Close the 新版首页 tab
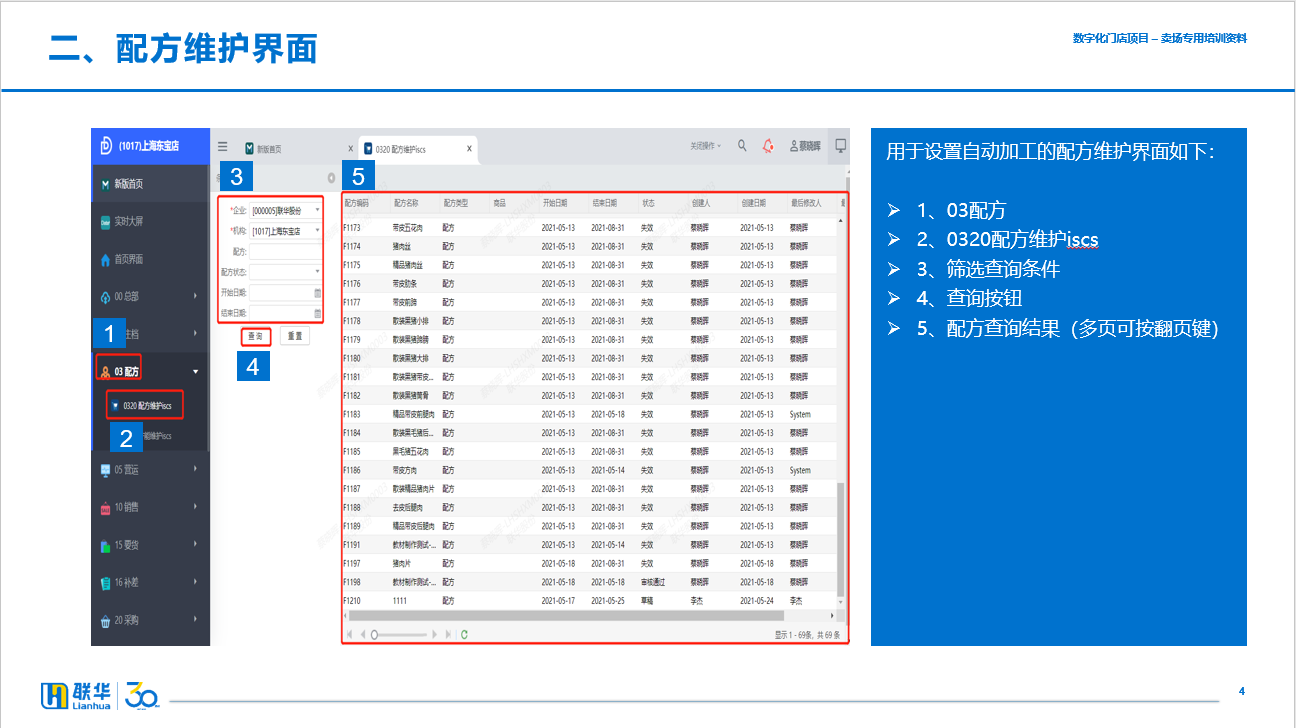1296x728 pixels. [350, 149]
